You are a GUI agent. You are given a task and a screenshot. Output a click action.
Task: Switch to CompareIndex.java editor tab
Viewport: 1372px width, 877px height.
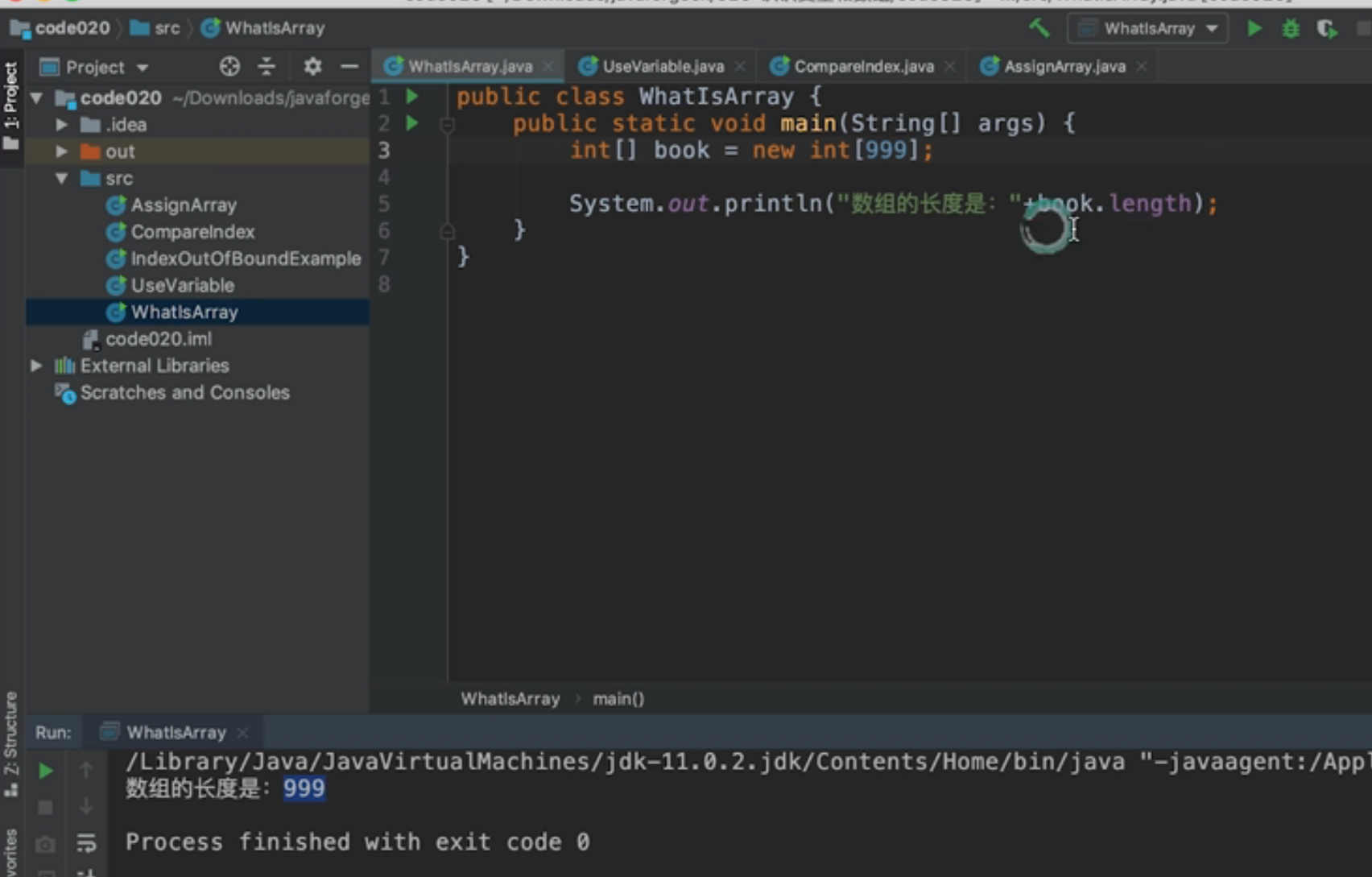(863, 66)
